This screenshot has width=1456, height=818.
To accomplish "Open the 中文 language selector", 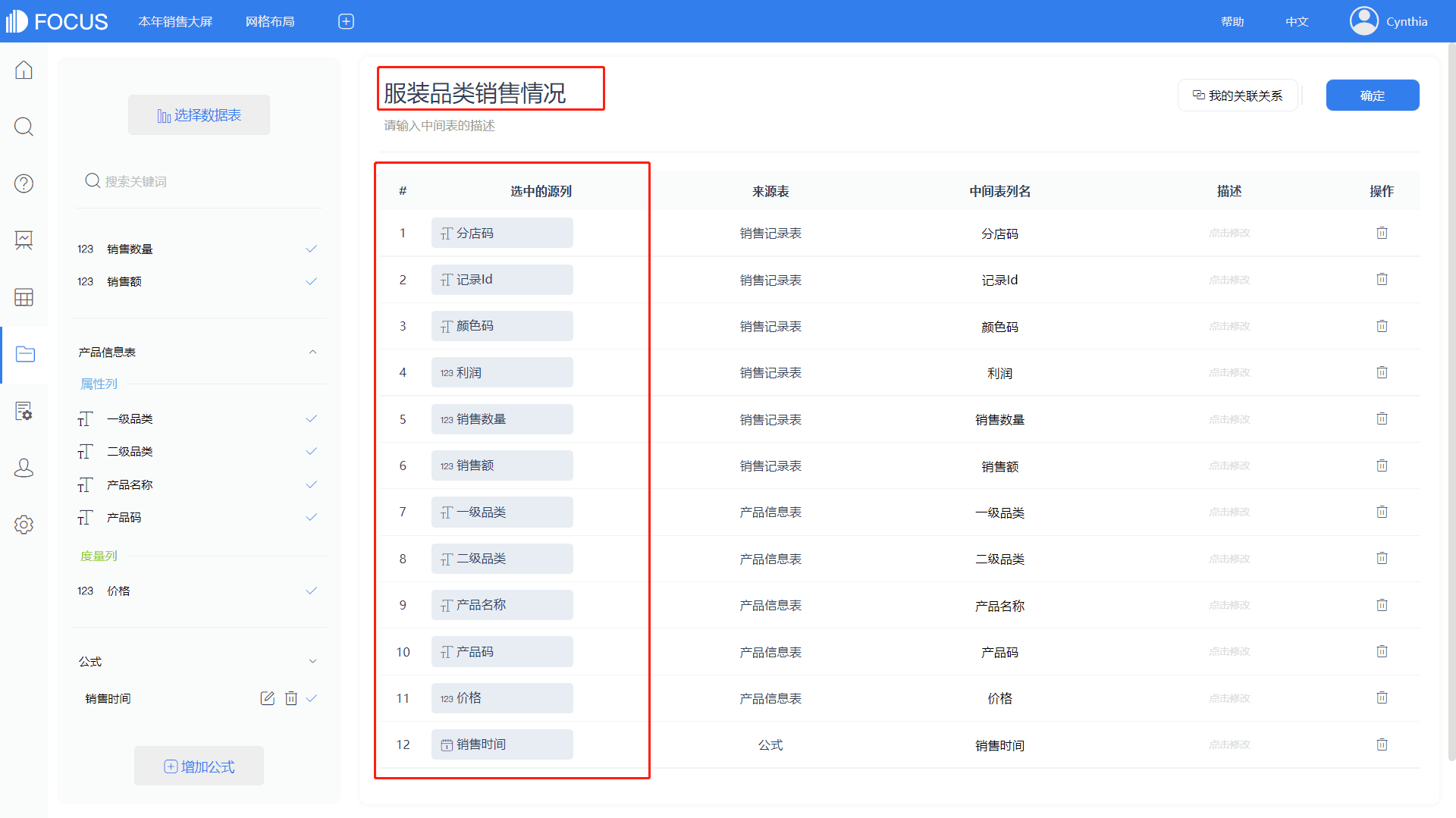I will point(1297,21).
